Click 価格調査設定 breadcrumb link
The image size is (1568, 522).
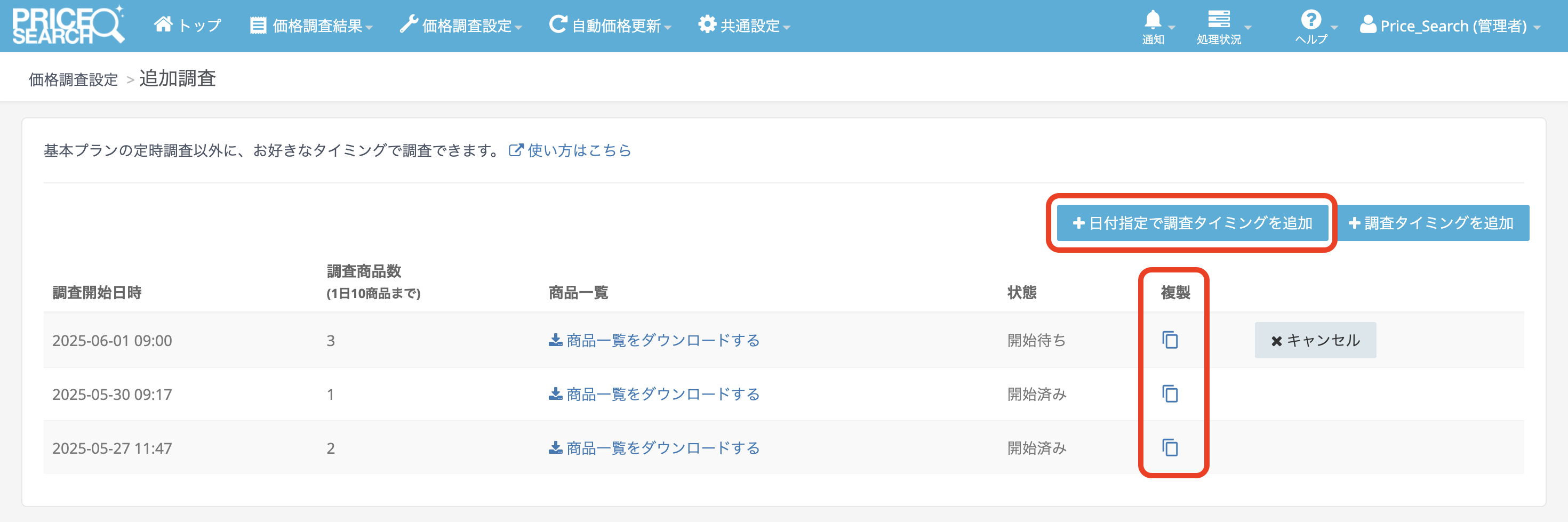tap(73, 79)
